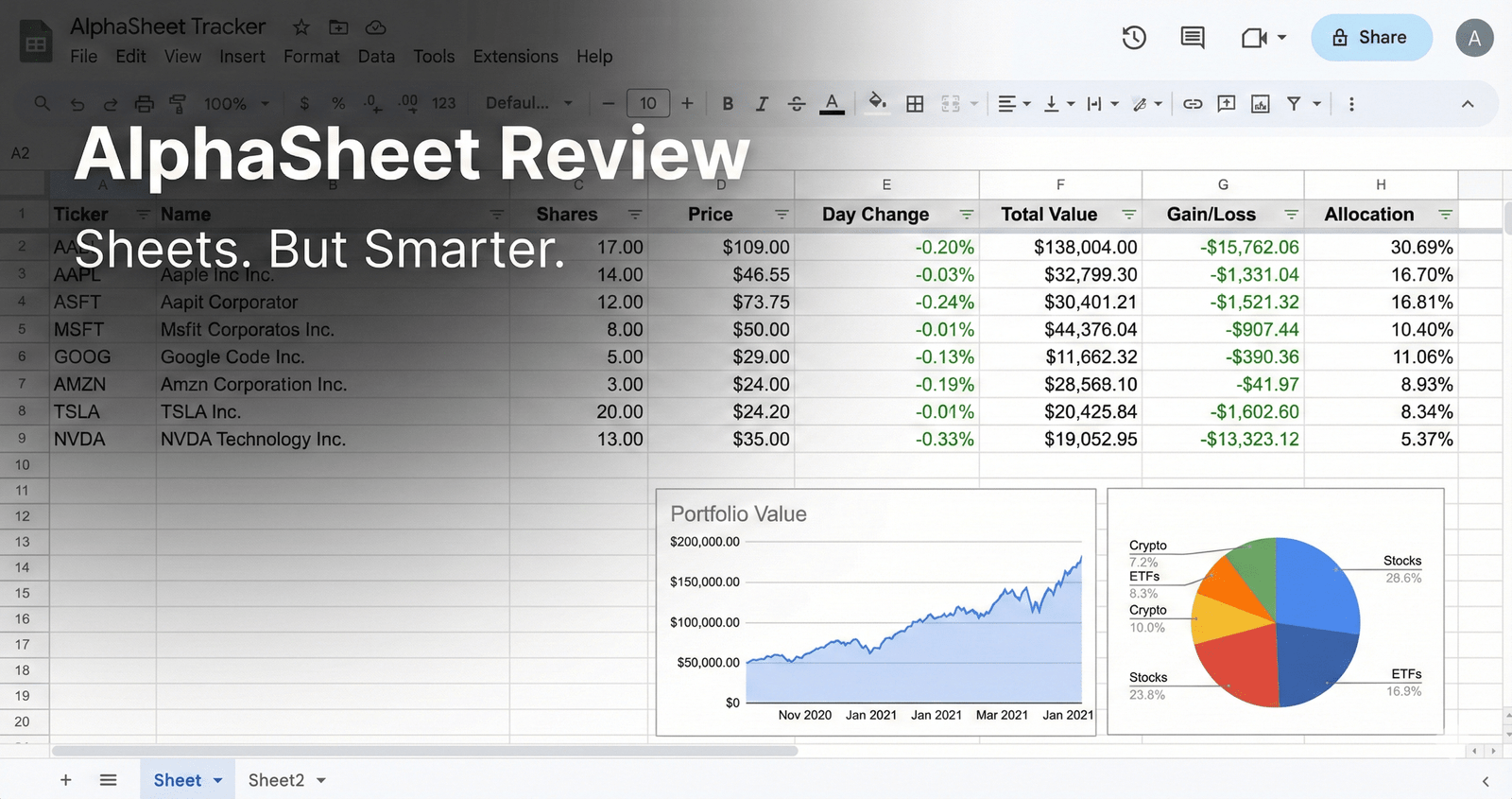Undo the last action

click(x=77, y=104)
